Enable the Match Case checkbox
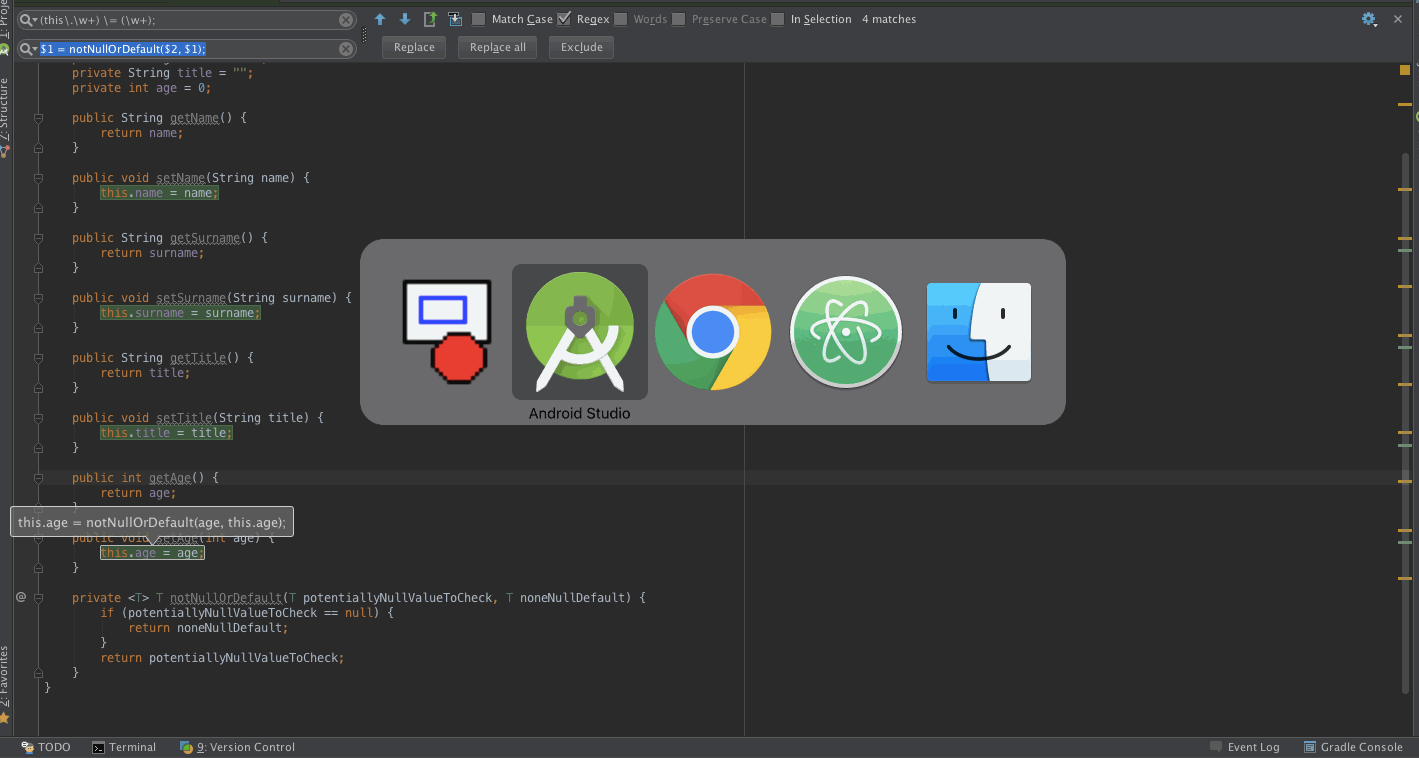This screenshot has height=758, width=1419. click(x=479, y=19)
